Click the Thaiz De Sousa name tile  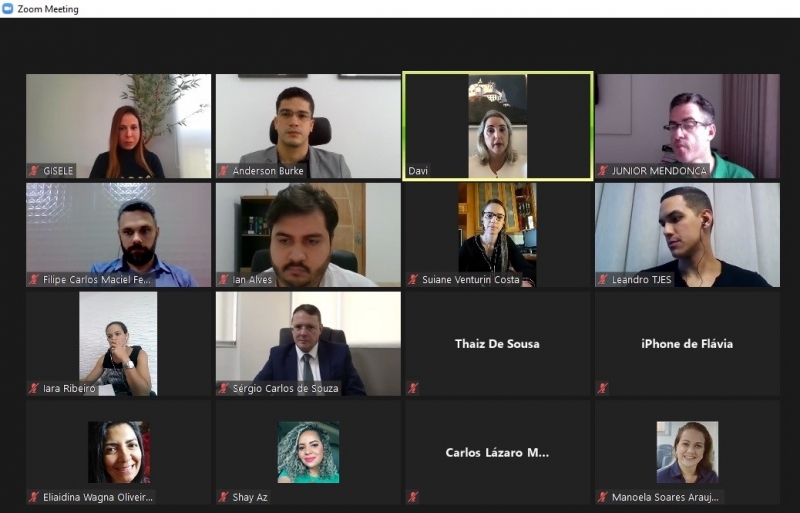497,344
